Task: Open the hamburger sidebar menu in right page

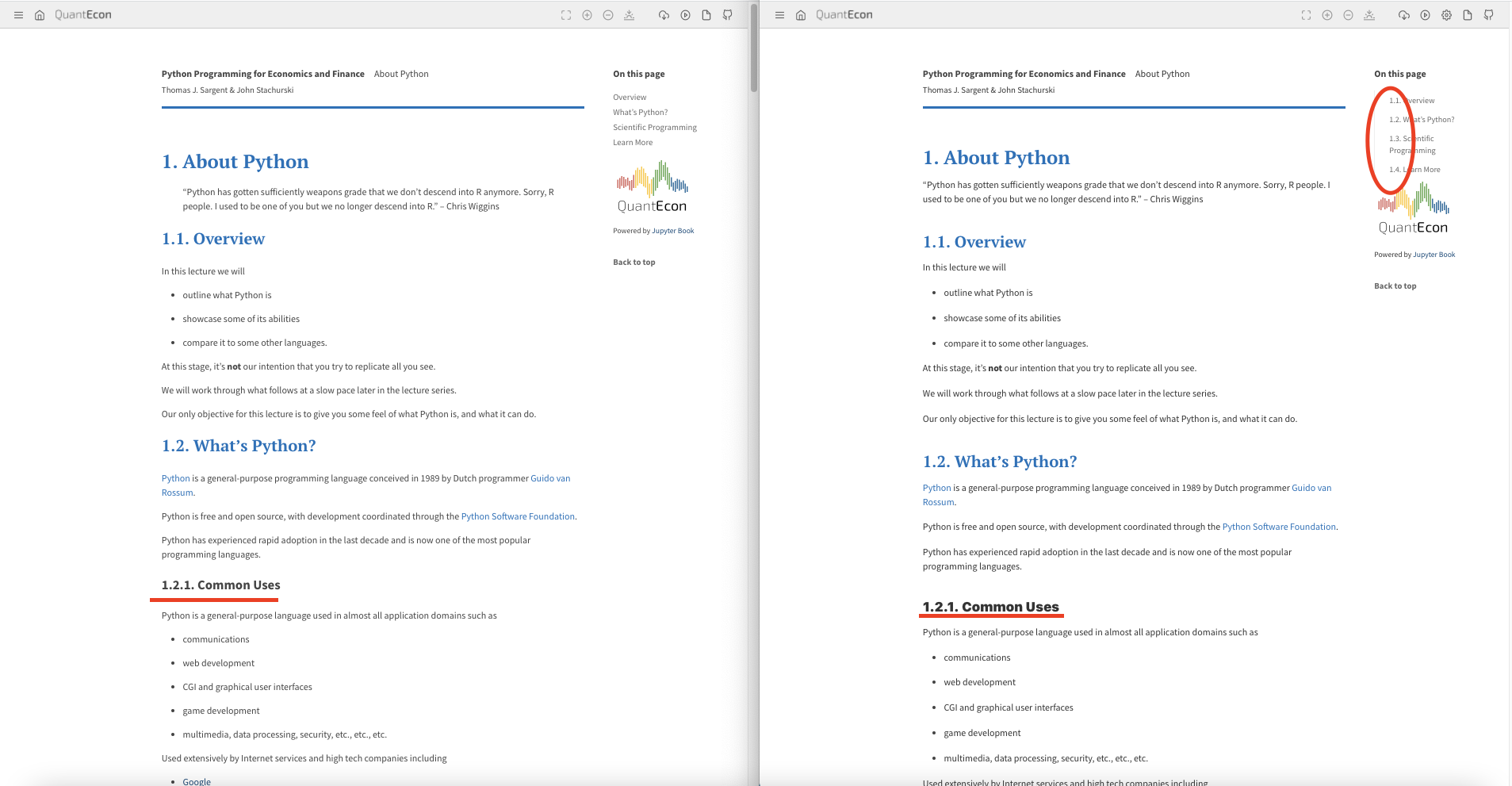Action: click(x=779, y=15)
